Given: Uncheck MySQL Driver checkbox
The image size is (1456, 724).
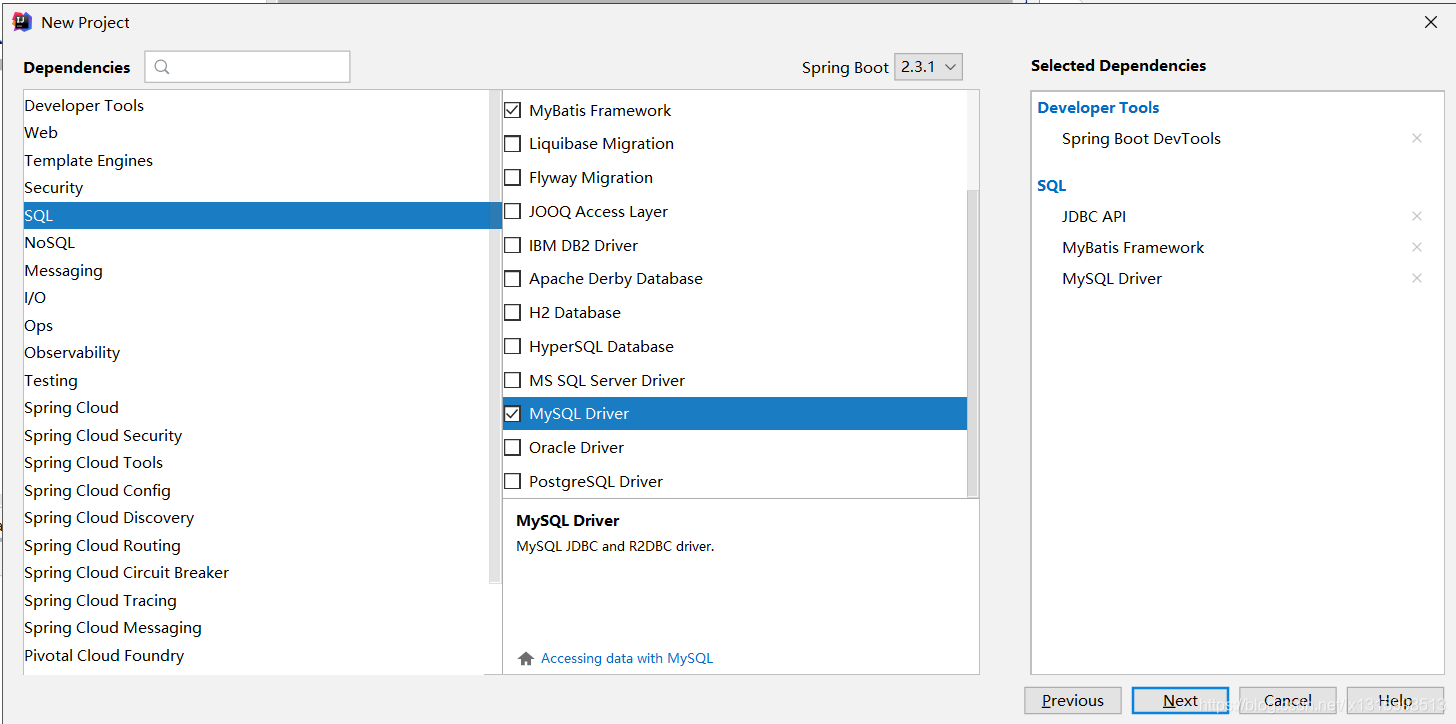Looking at the screenshot, I should pos(512,414).
